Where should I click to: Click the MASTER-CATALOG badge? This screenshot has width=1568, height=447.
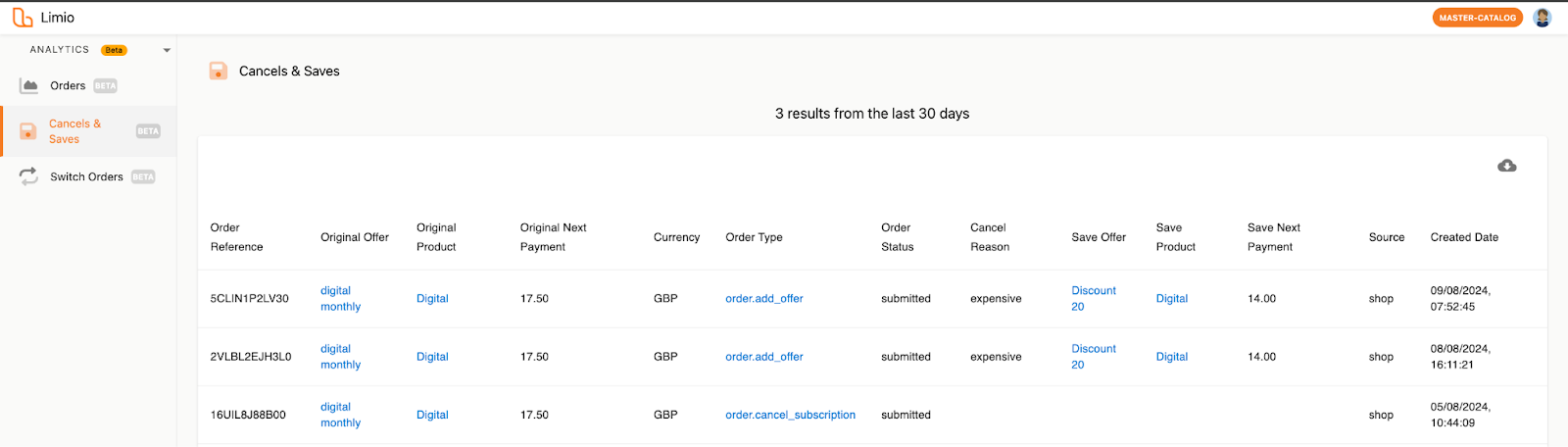pos(1477,18)
